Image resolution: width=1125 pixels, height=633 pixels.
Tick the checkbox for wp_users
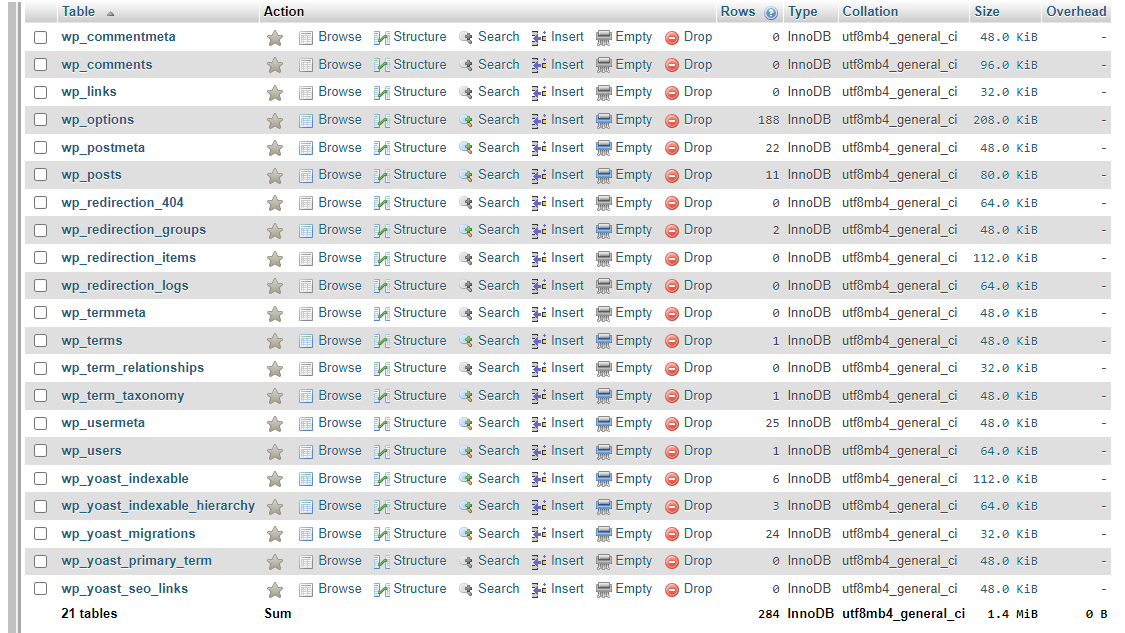[x=41, y=451]
